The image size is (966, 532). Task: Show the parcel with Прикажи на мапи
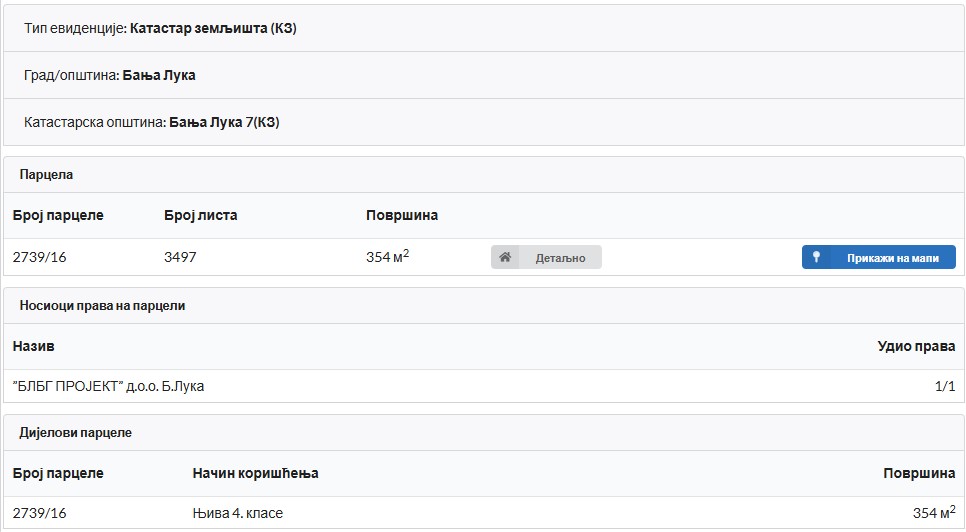892,257
